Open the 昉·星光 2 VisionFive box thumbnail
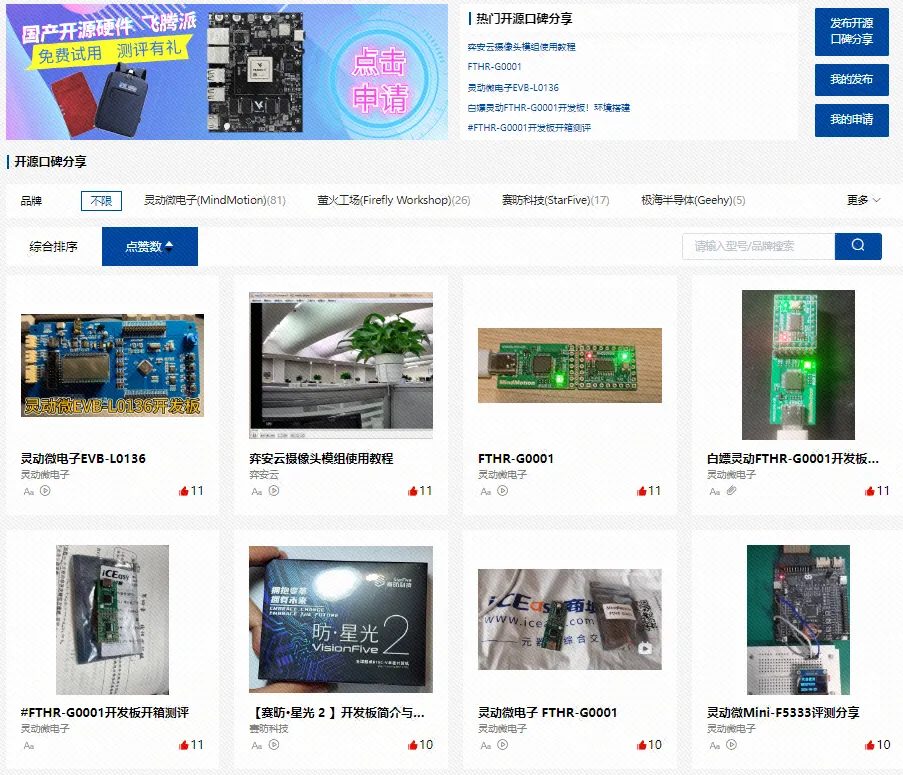This screenshot has width=903, height=775. (341, 620)
